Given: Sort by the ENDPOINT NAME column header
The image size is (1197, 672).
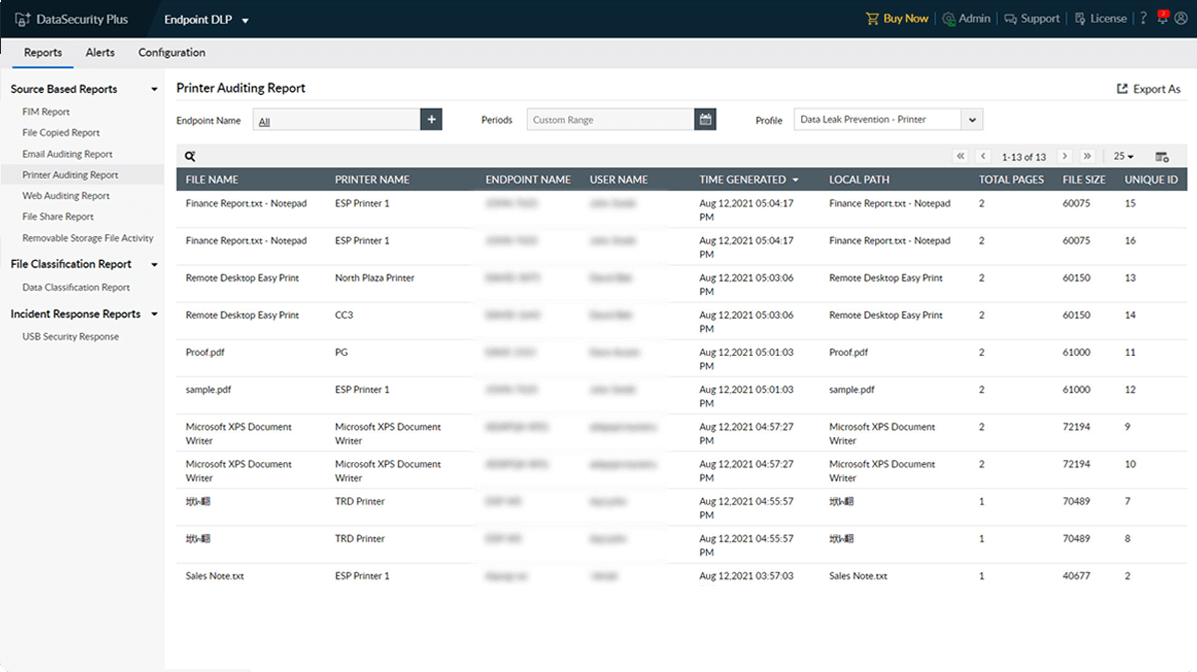Looking at the screenshot, I should (528, 179).
